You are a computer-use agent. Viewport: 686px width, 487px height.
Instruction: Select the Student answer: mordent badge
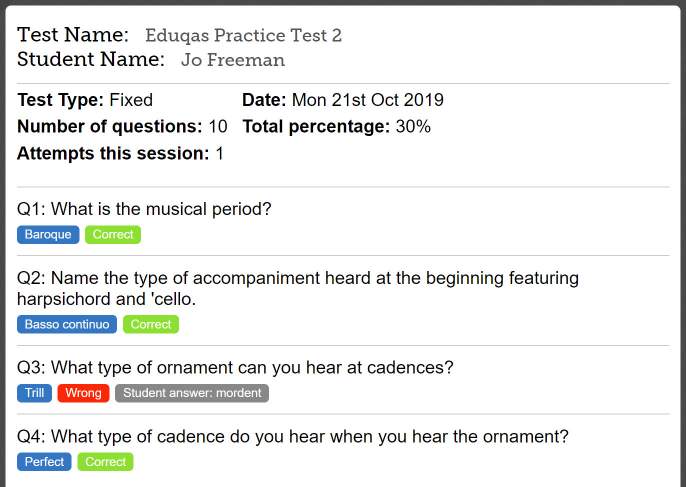coord(192,393)
